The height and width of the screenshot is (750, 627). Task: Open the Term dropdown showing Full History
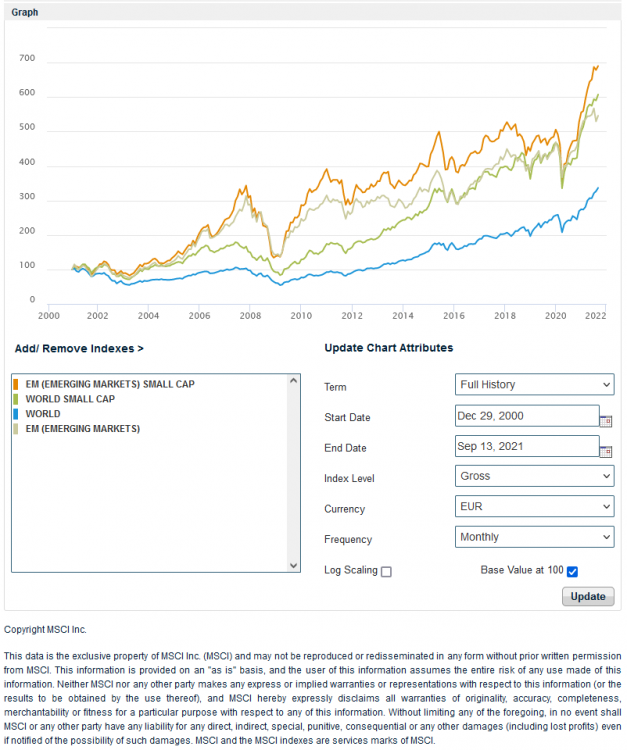(x=534, y=385)
